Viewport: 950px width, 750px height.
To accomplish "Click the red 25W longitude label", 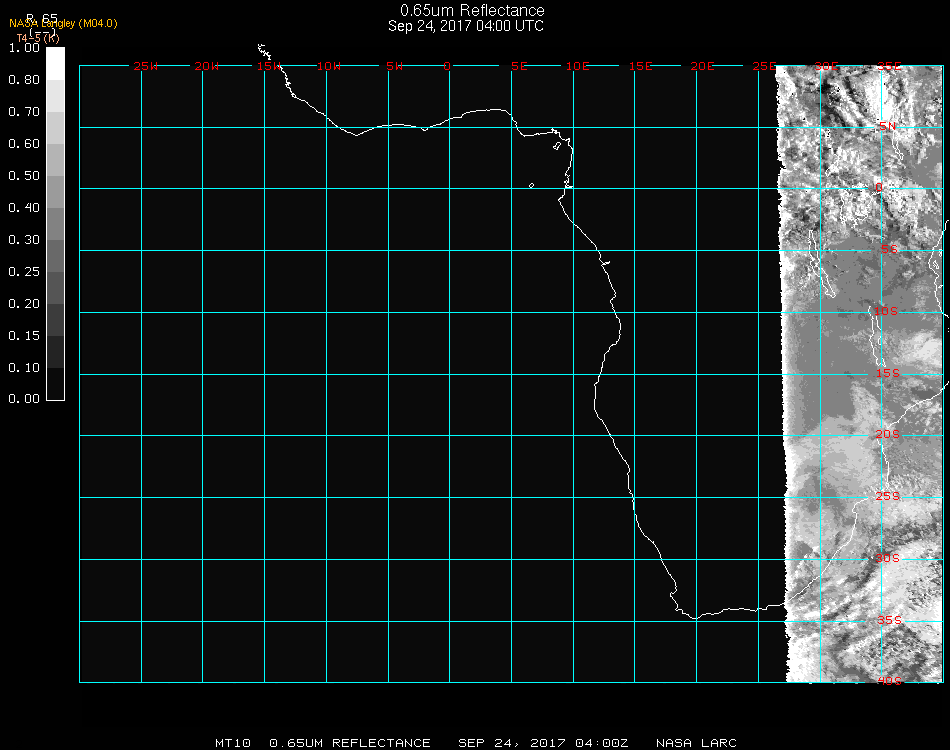I will 146,66.
